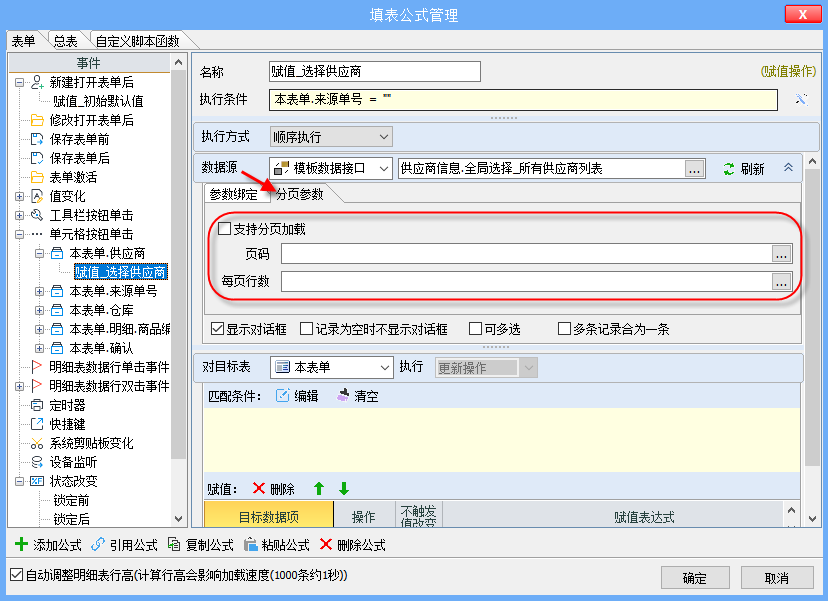828x601 pixels.
Task: Click the green plus 添加公式 icon
Action: pos(22,544)
